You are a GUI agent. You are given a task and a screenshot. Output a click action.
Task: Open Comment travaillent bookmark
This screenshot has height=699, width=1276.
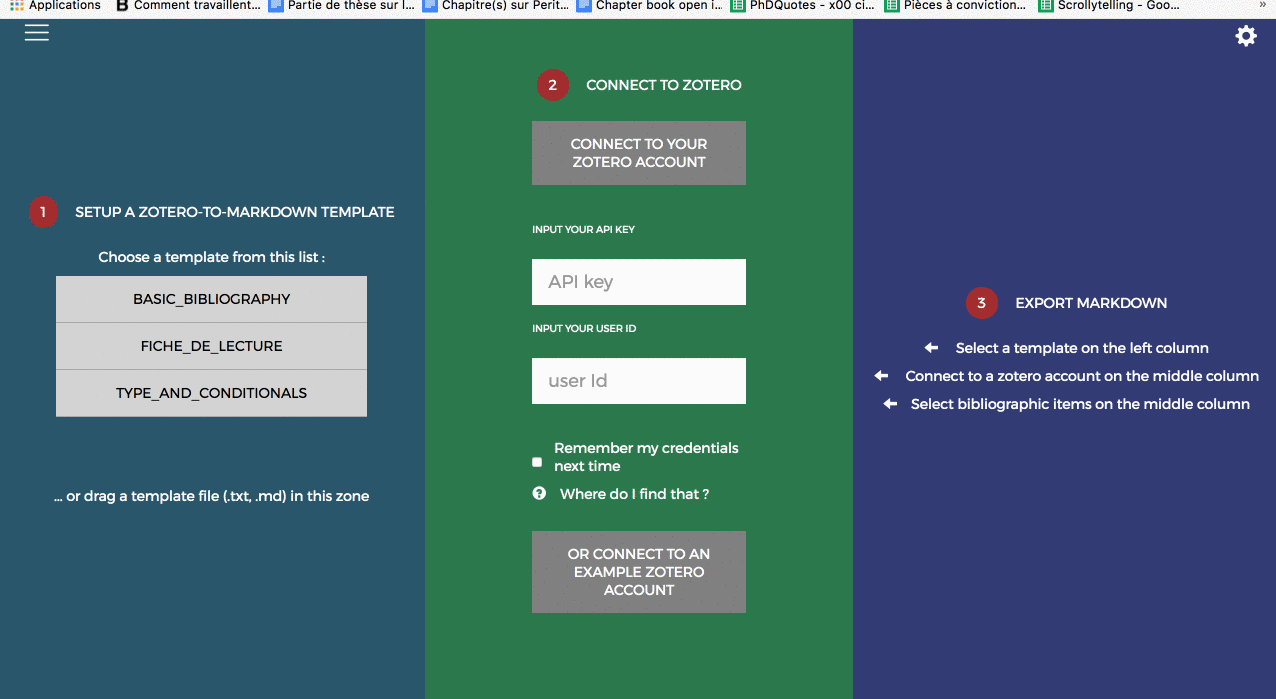(189, 5)
